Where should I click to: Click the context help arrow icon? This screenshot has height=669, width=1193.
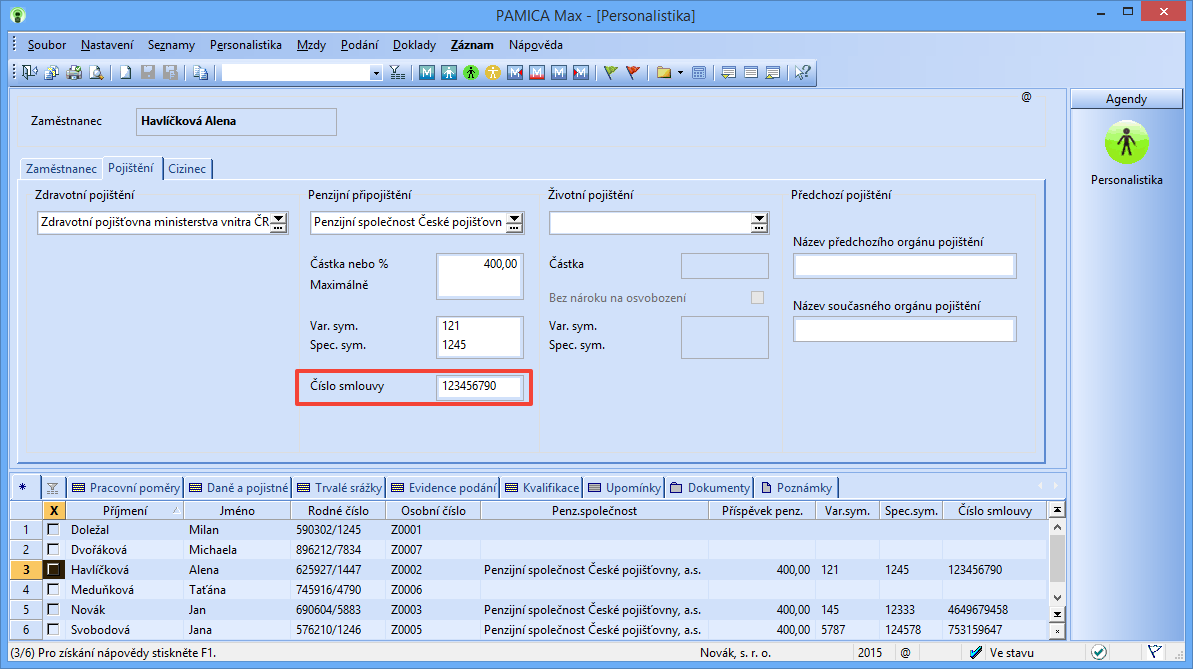[x=802, y=72]
